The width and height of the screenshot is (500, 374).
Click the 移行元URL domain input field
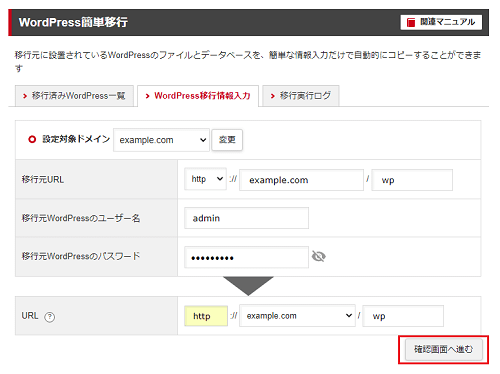pyautogui.click(x=301, y=180)
